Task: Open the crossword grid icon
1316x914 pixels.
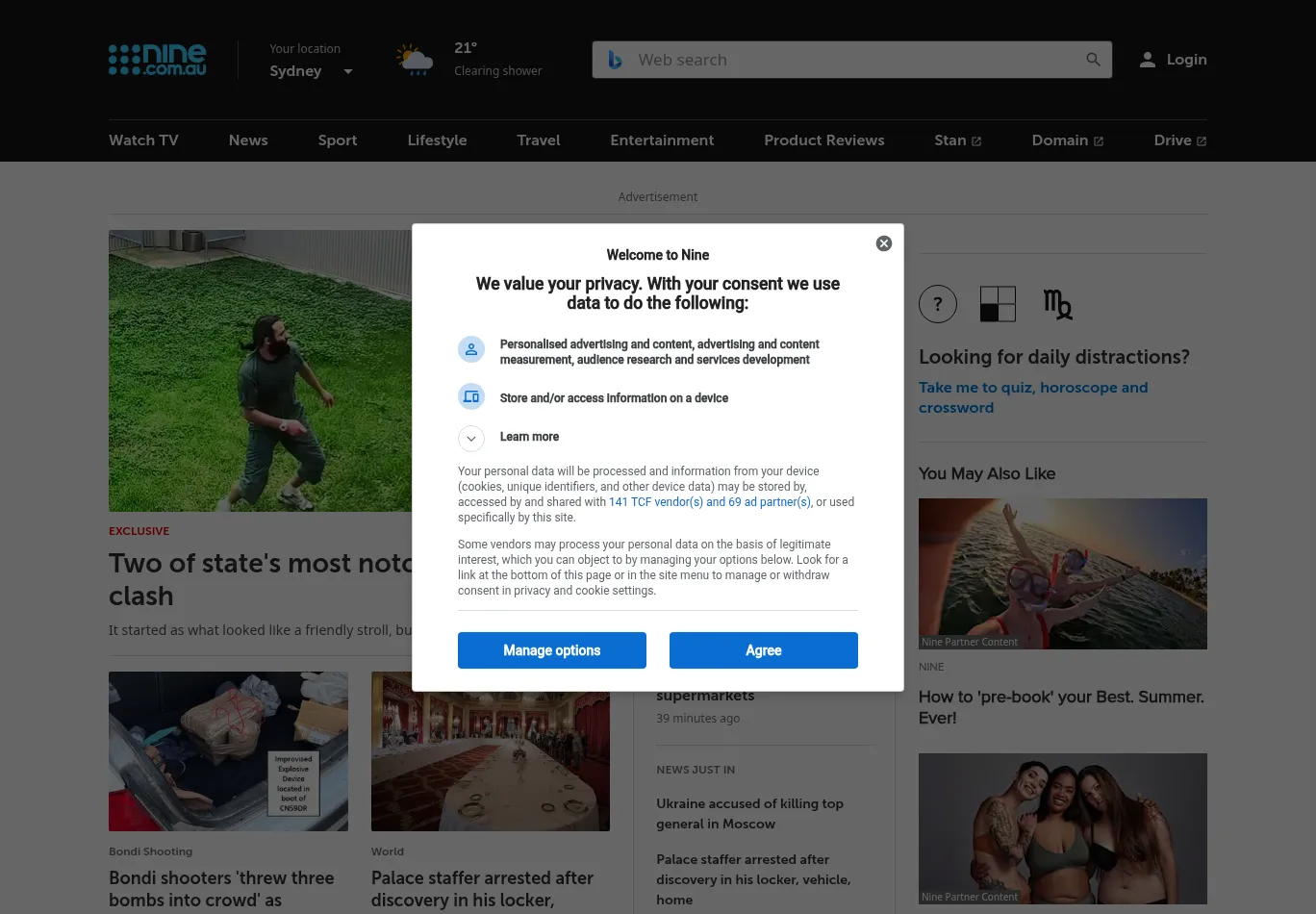Action: click(x=998, y=304)
